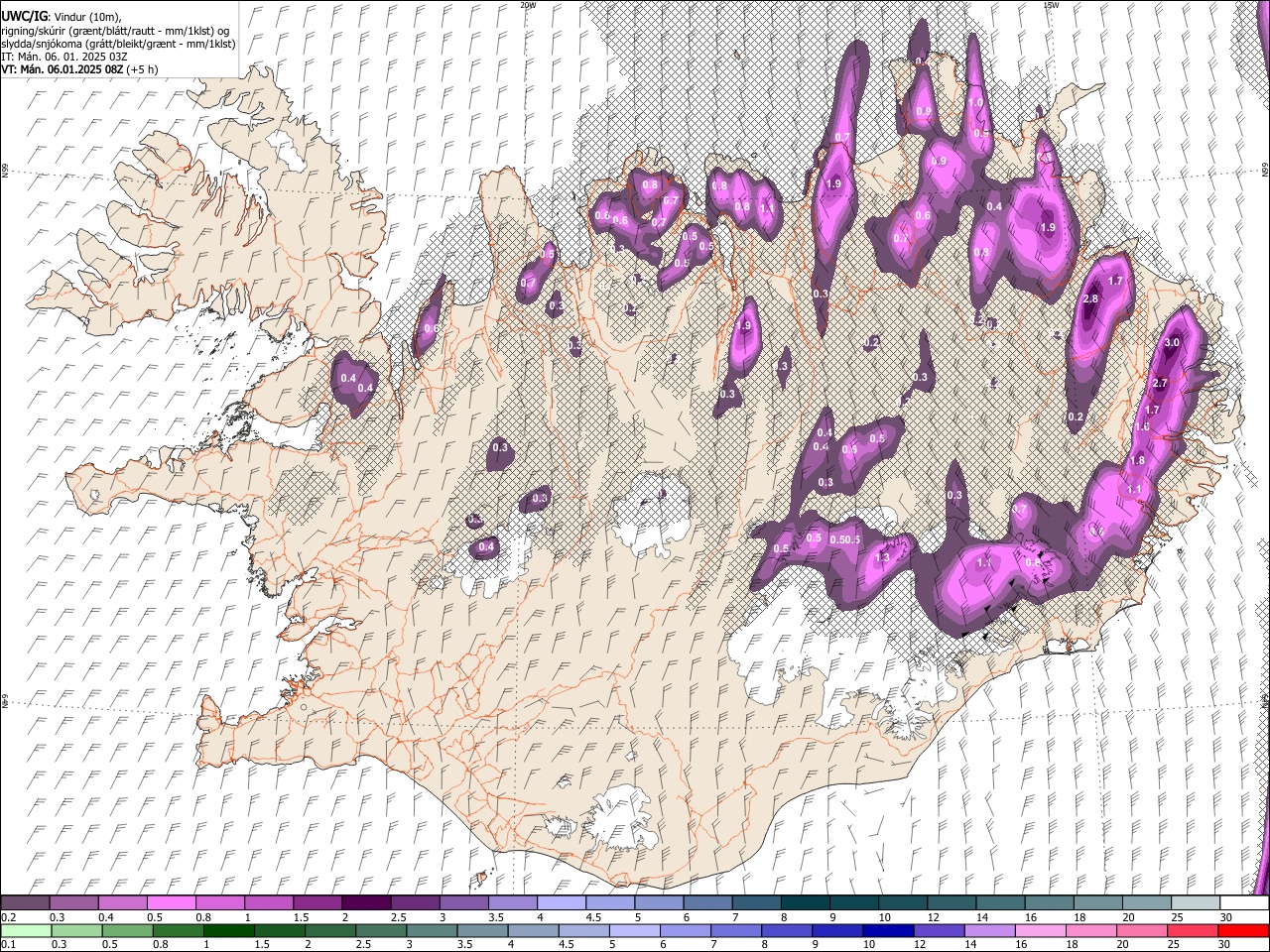The image size is (1270, 952).
Task: Click the pale green rain swatch labeled 0.1
Action: click(25, 930)
